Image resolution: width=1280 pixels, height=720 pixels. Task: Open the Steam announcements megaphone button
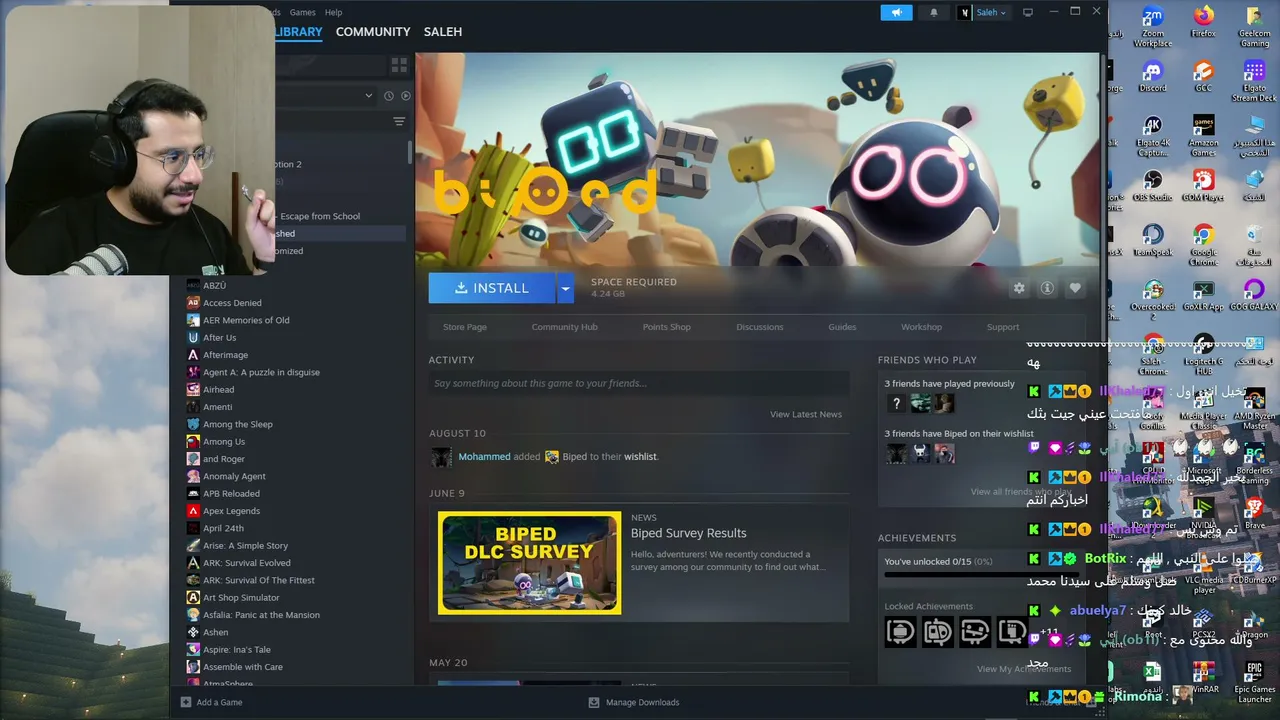pyautogui.click(x=896, y=12)
